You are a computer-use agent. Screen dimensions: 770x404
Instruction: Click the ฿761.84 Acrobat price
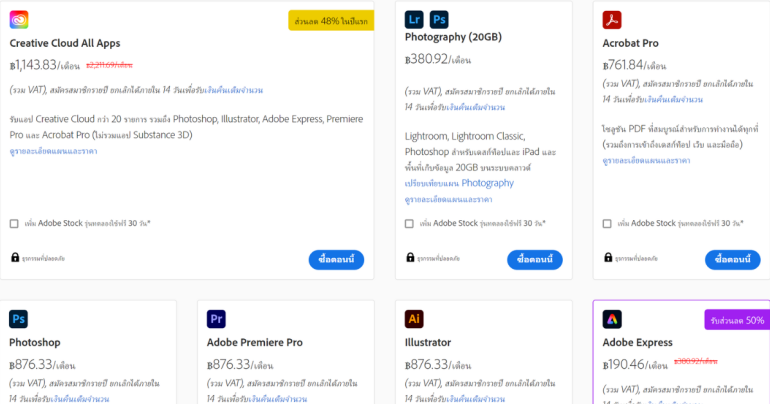pos(634,65)
